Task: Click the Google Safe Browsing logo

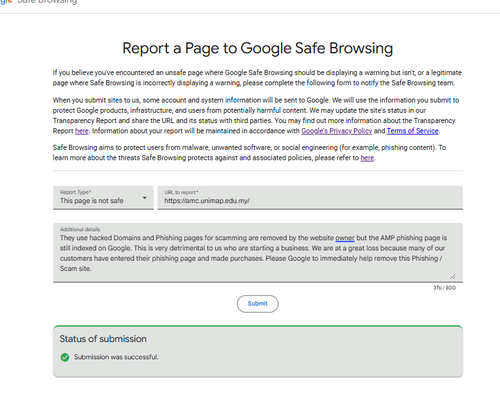Action: coord(38,2)
